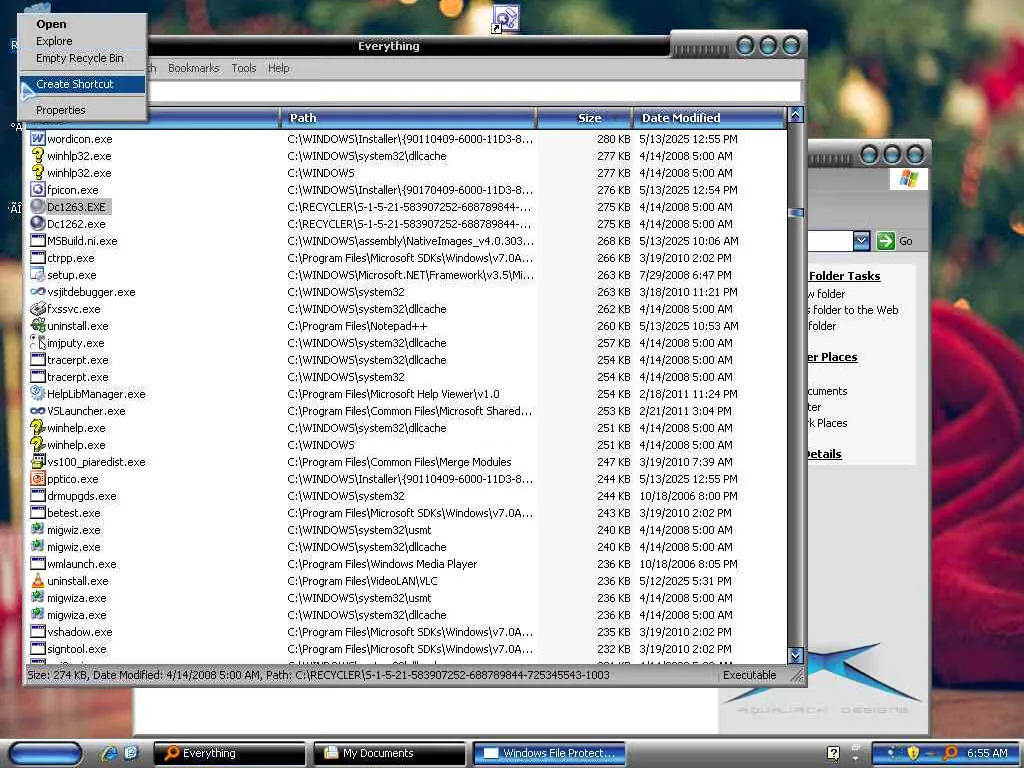Viewport: 1024px width, 768px height.
Task: Click the wordicon.exe file icon
Action: tap(38, 138)
